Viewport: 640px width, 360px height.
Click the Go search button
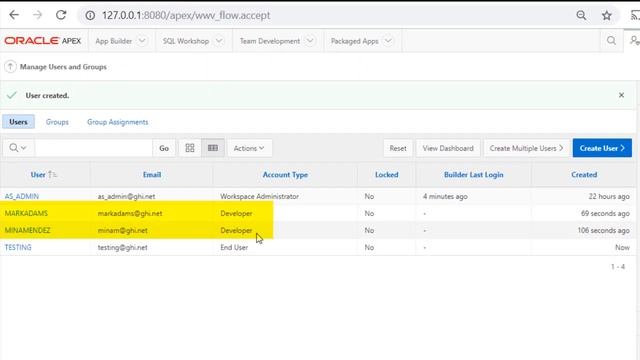tap(164, 148)
